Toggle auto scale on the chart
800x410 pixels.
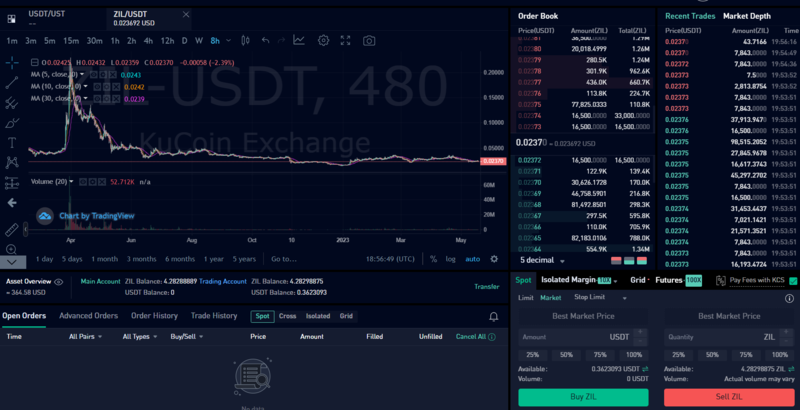(472, 259)
